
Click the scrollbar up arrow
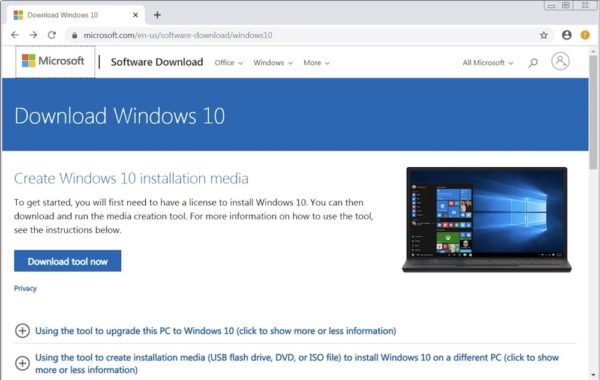tap(593, 51)
